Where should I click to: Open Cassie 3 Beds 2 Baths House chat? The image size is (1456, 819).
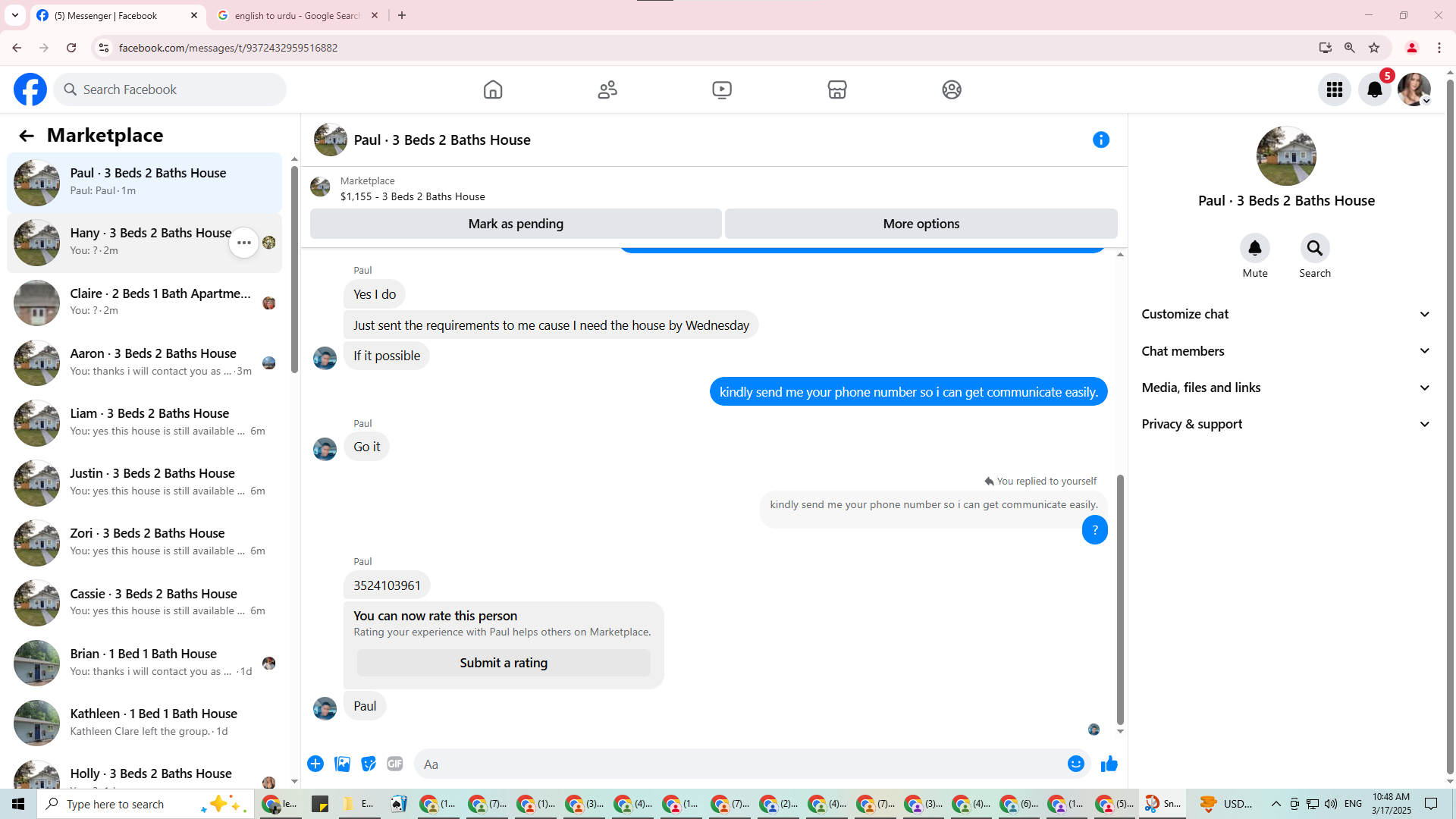pos(144,603)
